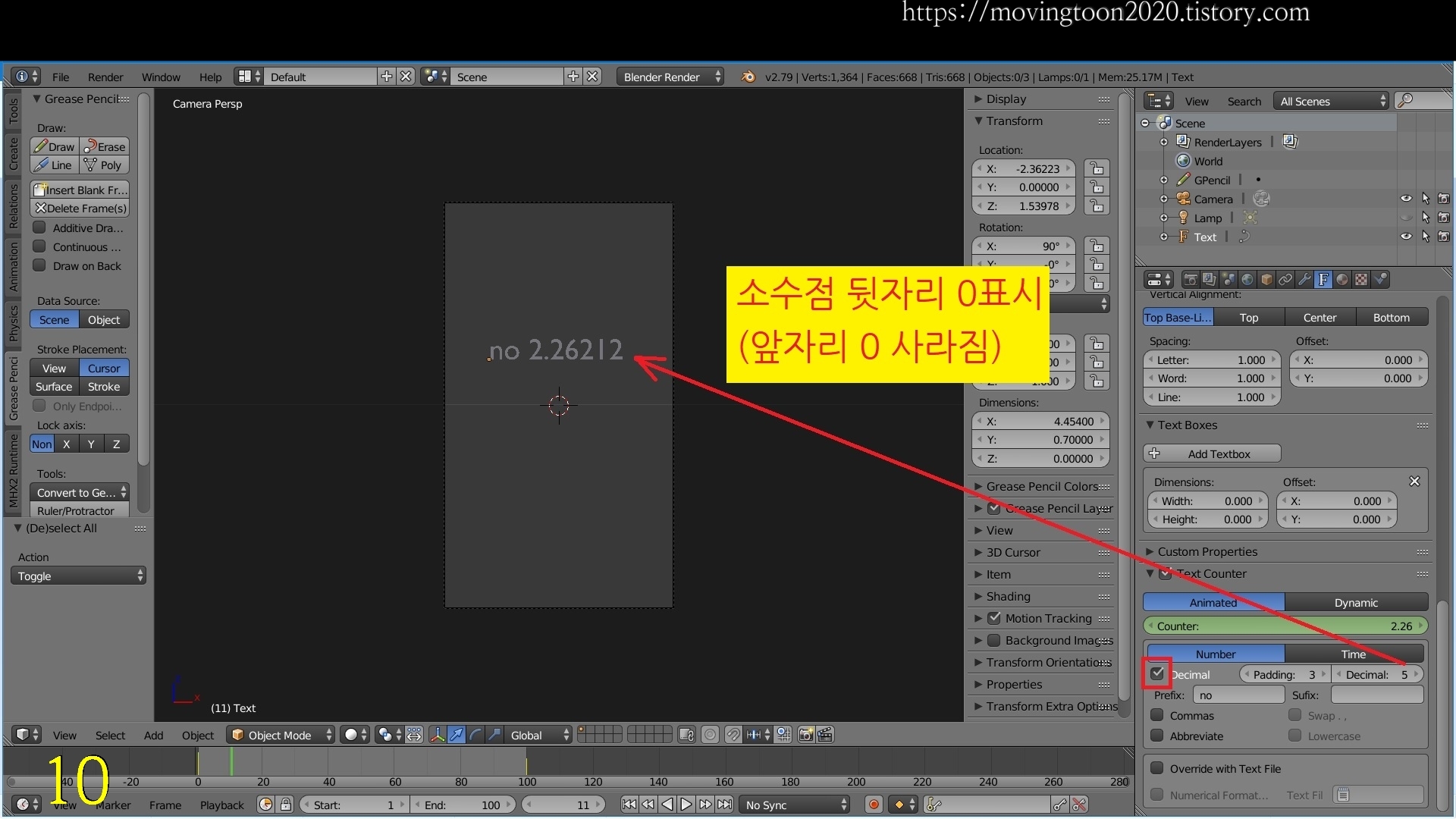Expand the 3D Cursor panel
The height and width of the screenshot is (819, 1456).
[x=1013, y=552]
